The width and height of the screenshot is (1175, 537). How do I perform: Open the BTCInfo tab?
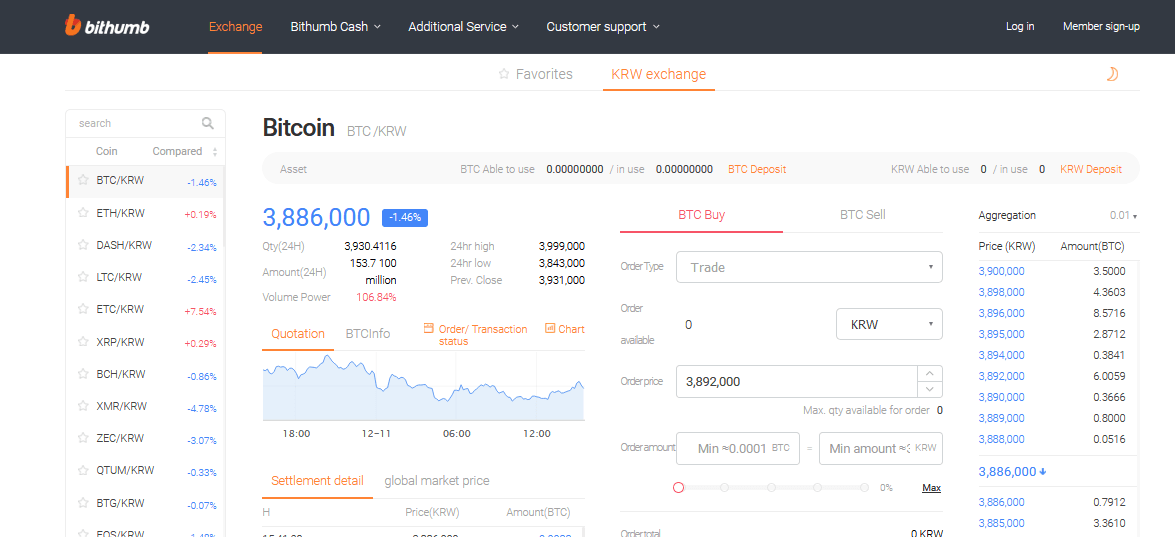point(368,334)
